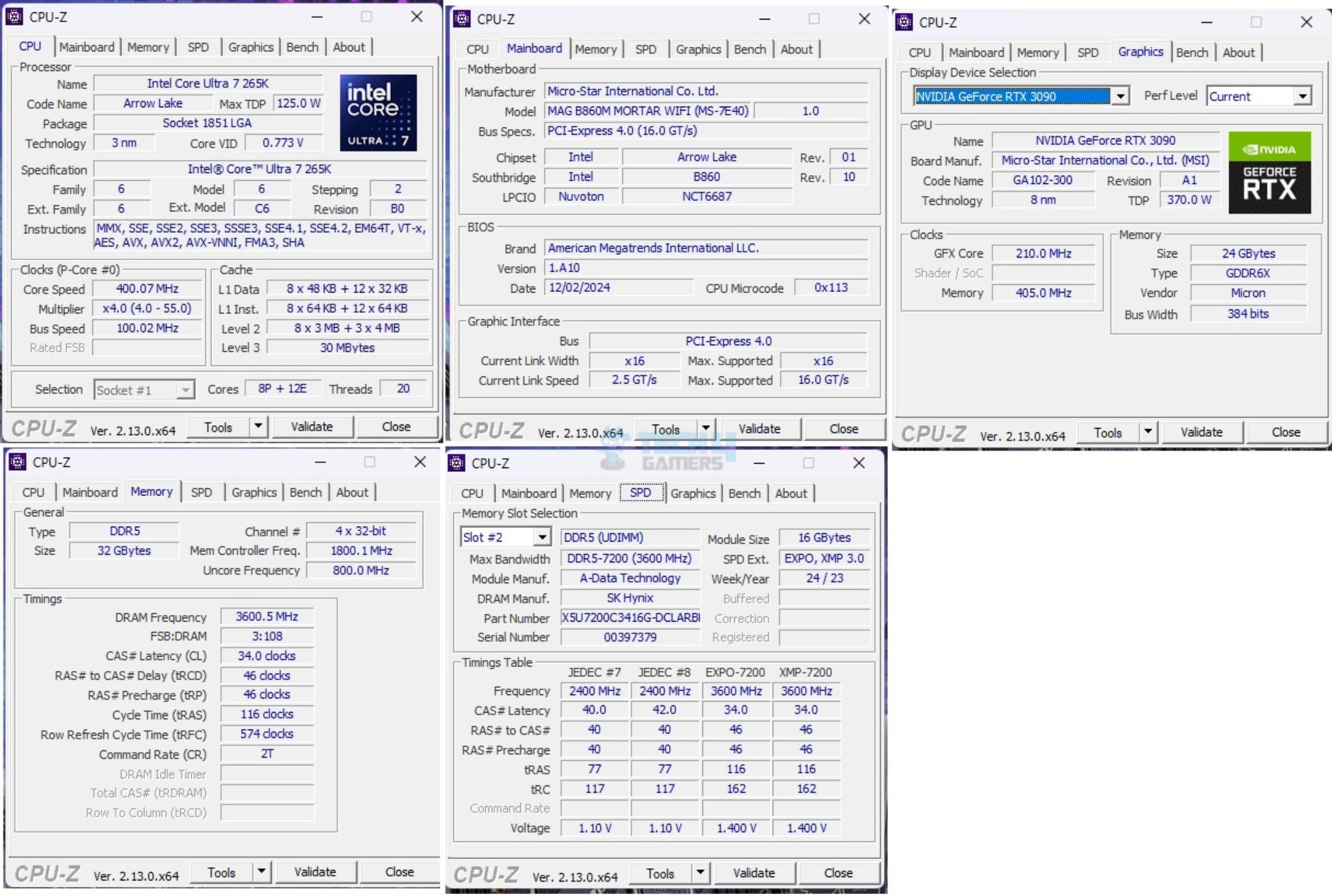Click the JEDEC #7 frequency 2400 MHz cell
Viewport: 1332px width, 896px height.
595,691
